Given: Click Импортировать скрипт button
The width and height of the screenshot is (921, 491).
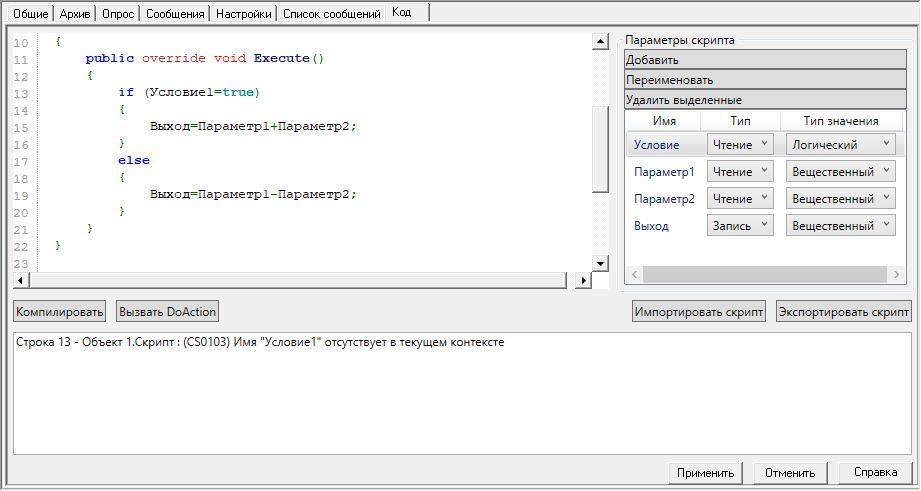Looking at the screenshot, I should click(x=698, y=312).
